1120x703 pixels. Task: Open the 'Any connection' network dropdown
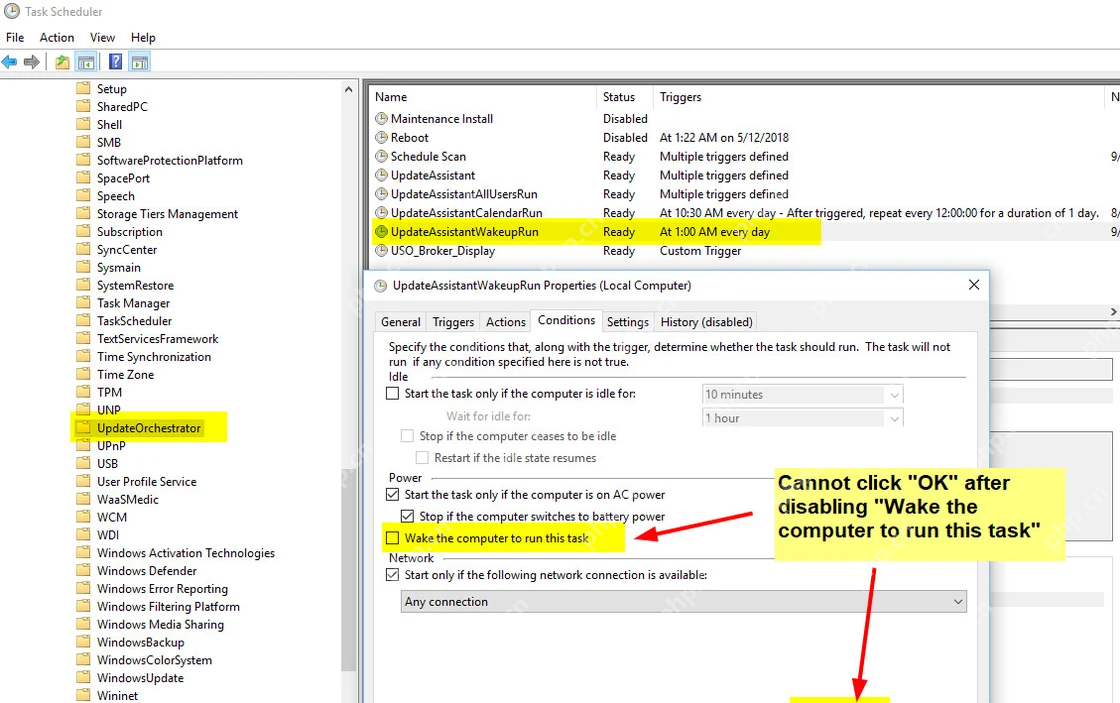684,602
